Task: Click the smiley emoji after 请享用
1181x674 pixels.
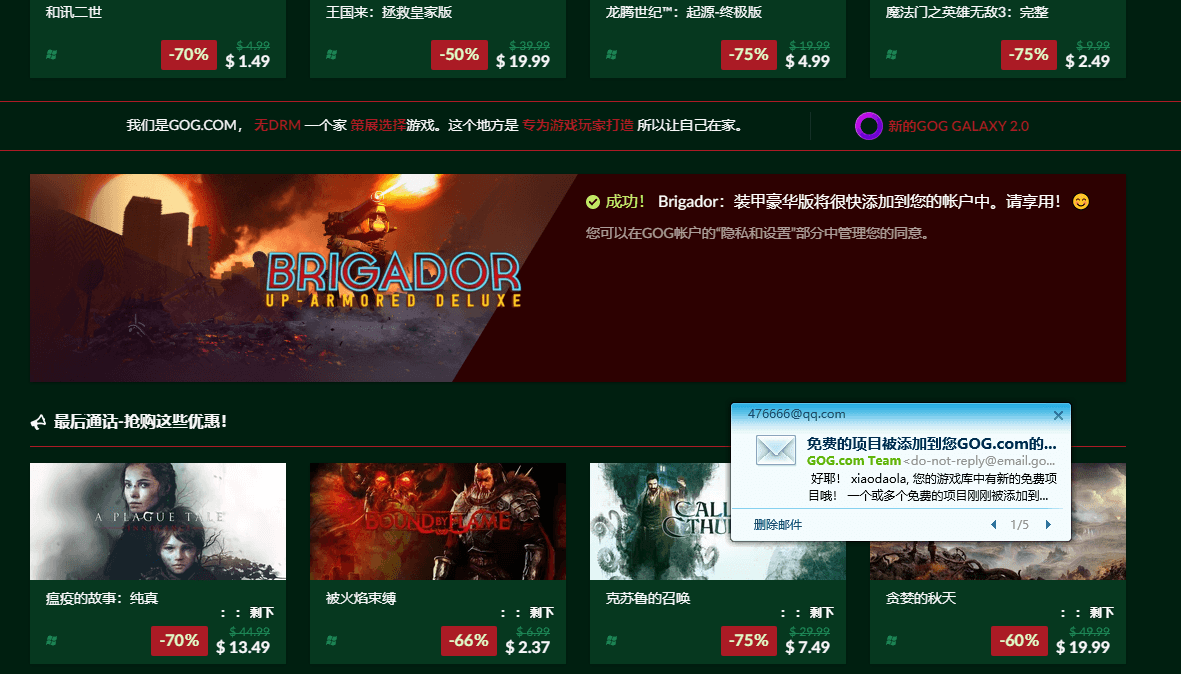Action: (x=1081, y=202)
